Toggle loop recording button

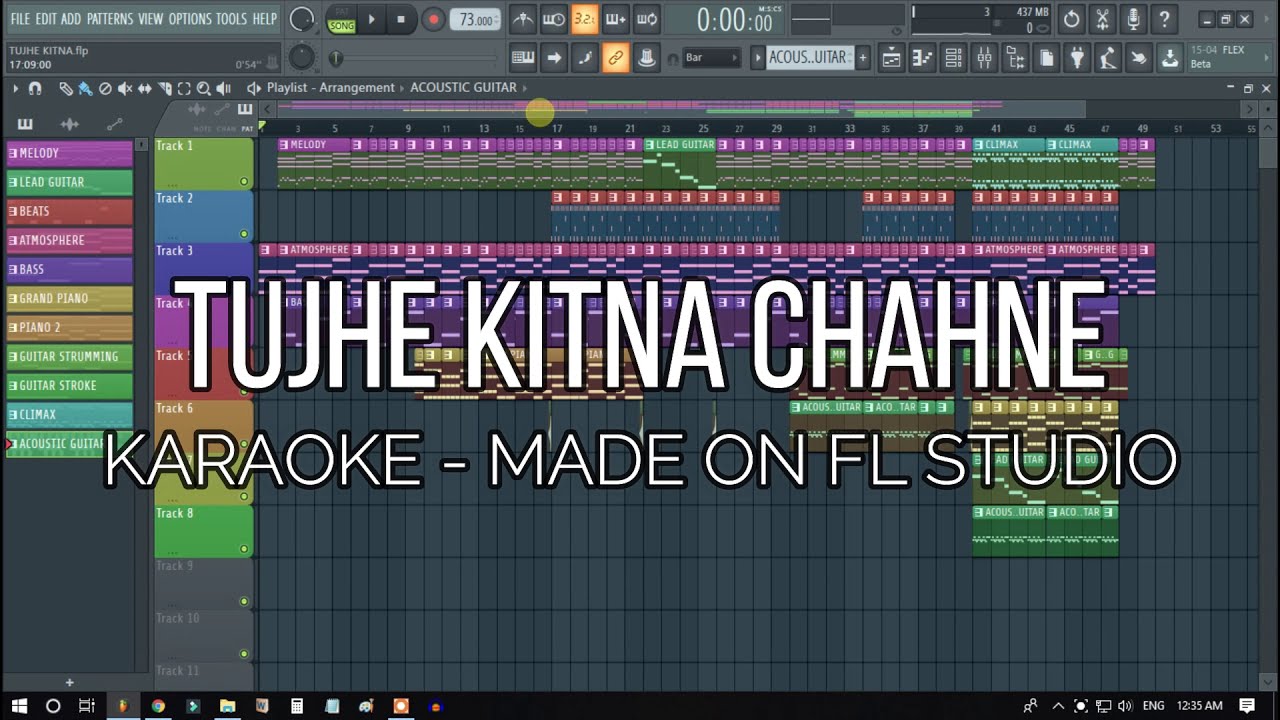click(x=647, y=19)
